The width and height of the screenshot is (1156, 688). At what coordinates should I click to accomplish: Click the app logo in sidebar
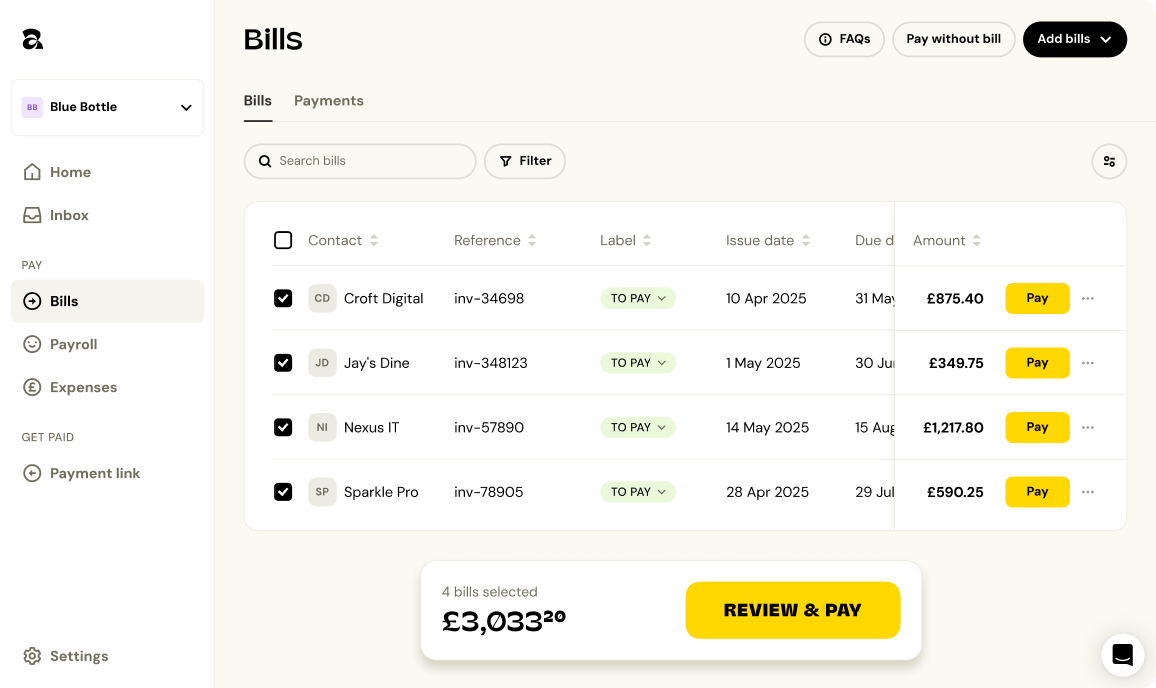pyautogui.click(x=33, y=39)
